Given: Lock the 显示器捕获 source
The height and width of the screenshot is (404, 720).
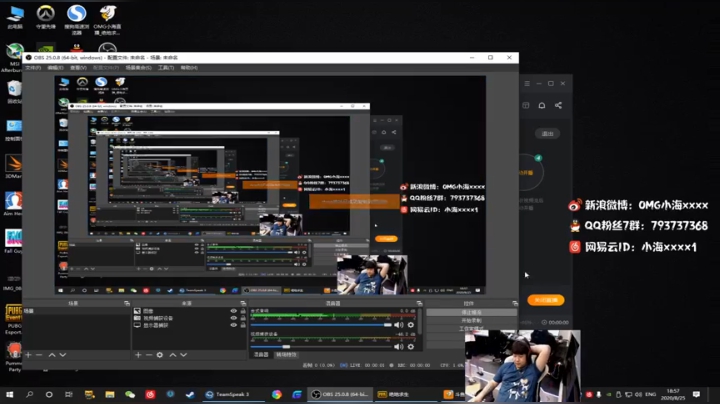Looking at the screenshot, I should tap(243, 325).
